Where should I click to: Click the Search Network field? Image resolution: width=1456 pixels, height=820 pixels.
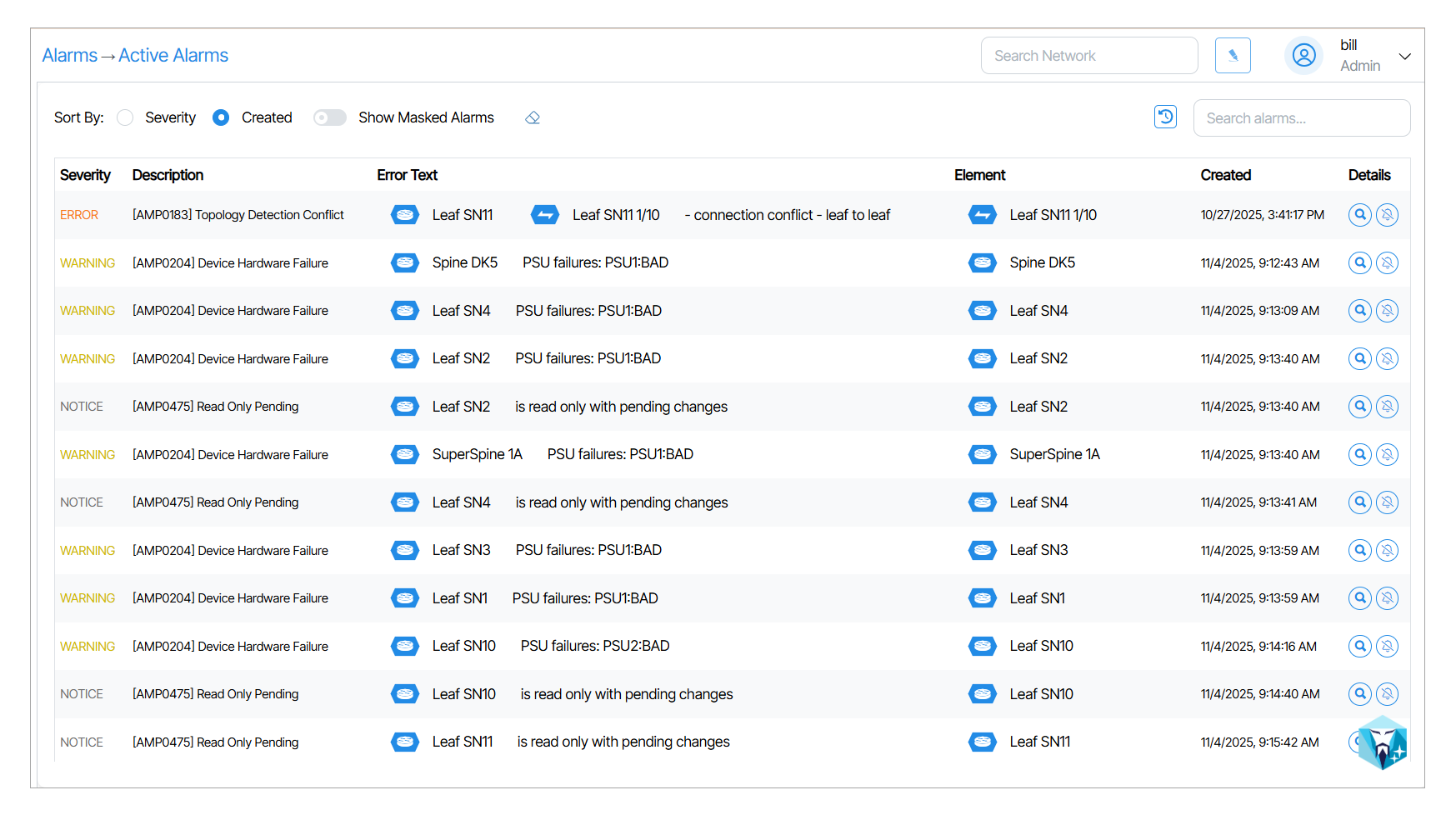(x=1088, y=56)
